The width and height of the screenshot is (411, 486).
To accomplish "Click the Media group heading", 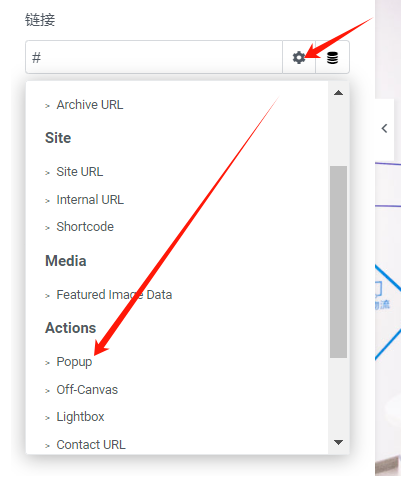I will click(x=66, y=261).
